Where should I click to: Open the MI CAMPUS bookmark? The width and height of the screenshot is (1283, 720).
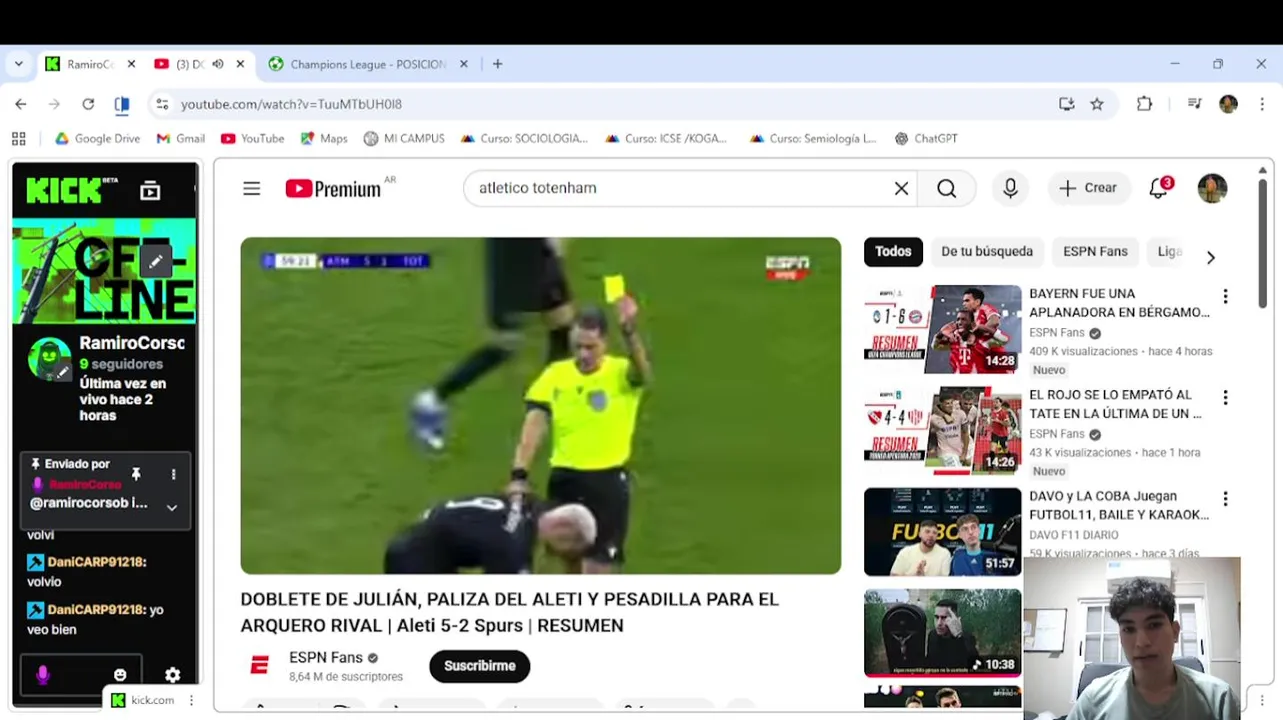click(x=404, y=139)
